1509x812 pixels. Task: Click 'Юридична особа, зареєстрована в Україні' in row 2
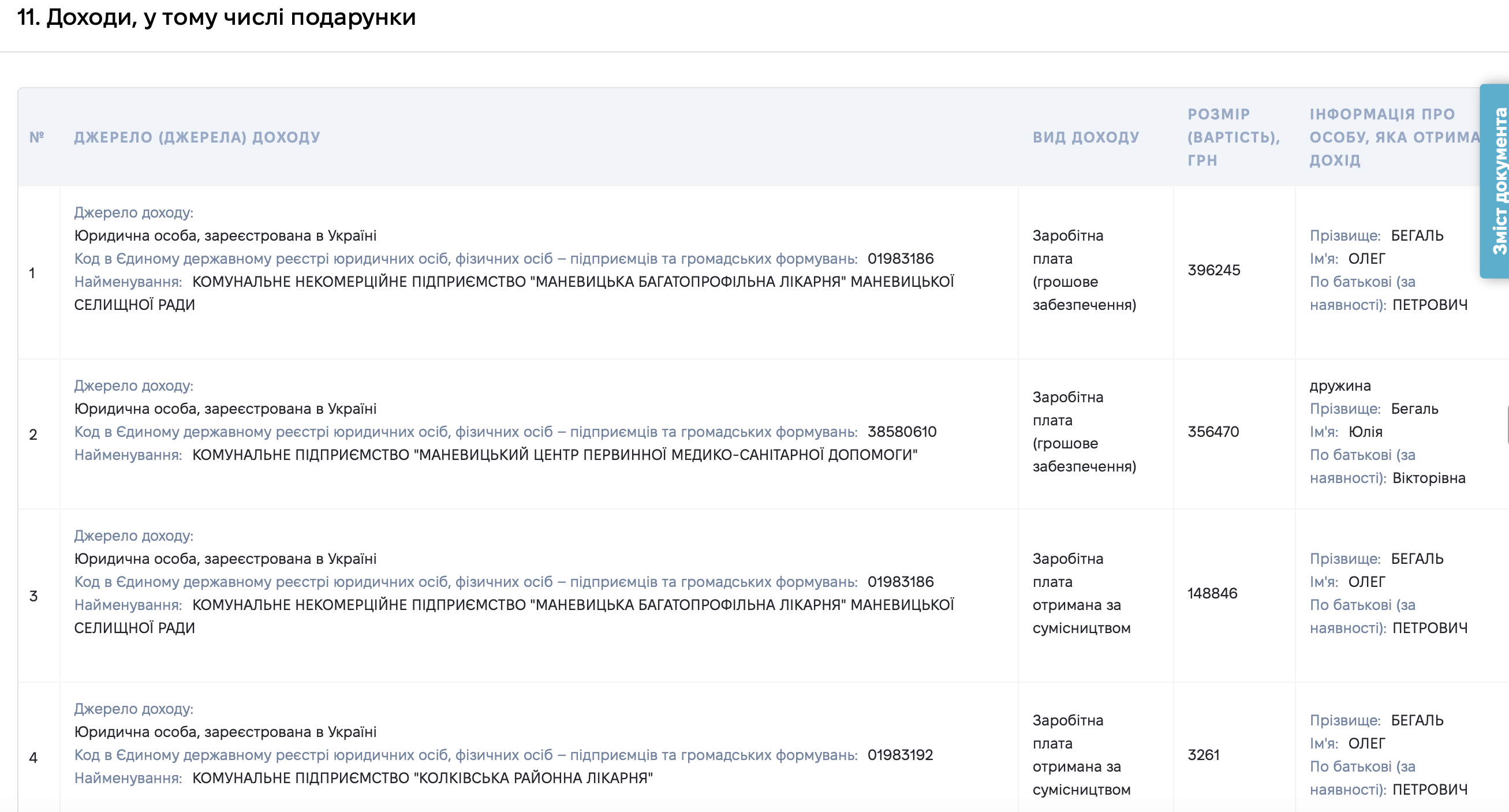tap(225, 409)
